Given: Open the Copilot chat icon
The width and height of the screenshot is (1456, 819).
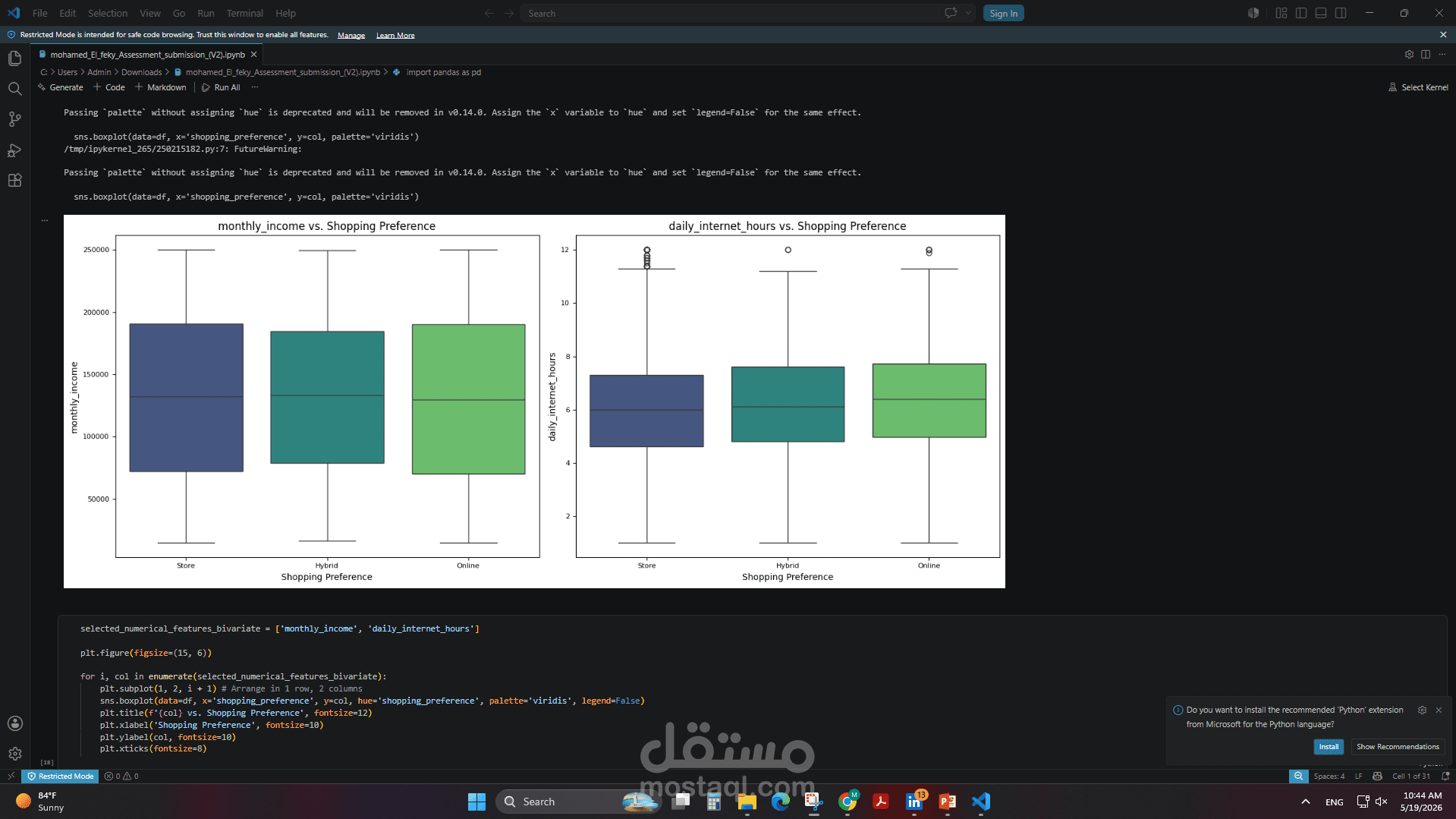Looking at the screenshot, I should pyautogui.click(x=951, y=13).
